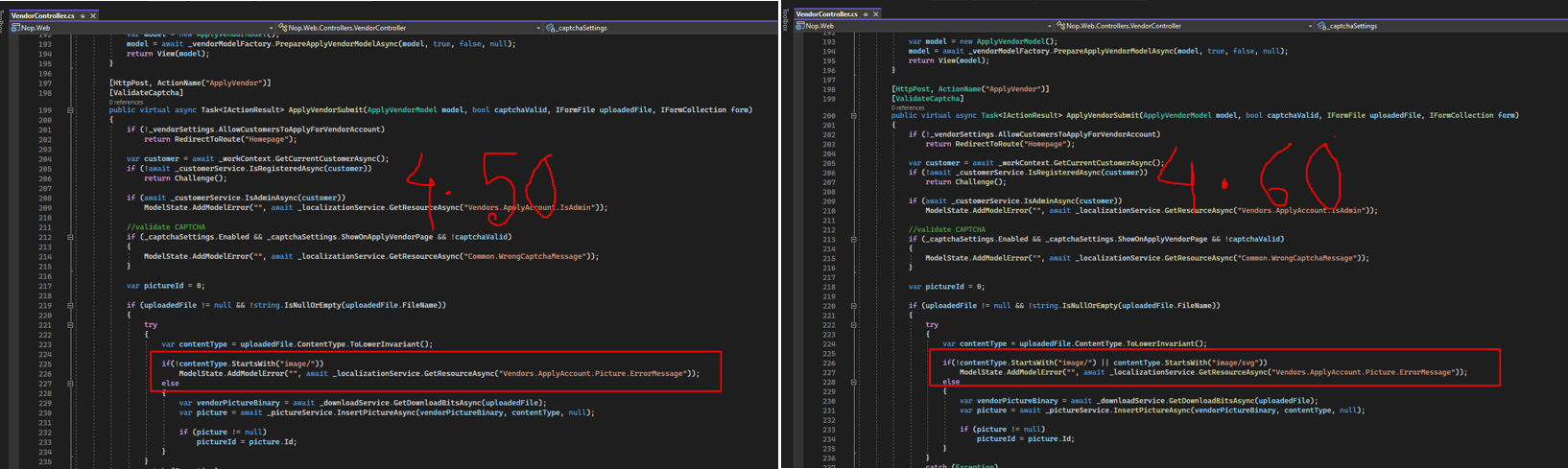Collapse ApplyVendorSubmit method at line 200, right editor
The height and width of the screenshot is (469, 1568).
pos(854,115)
